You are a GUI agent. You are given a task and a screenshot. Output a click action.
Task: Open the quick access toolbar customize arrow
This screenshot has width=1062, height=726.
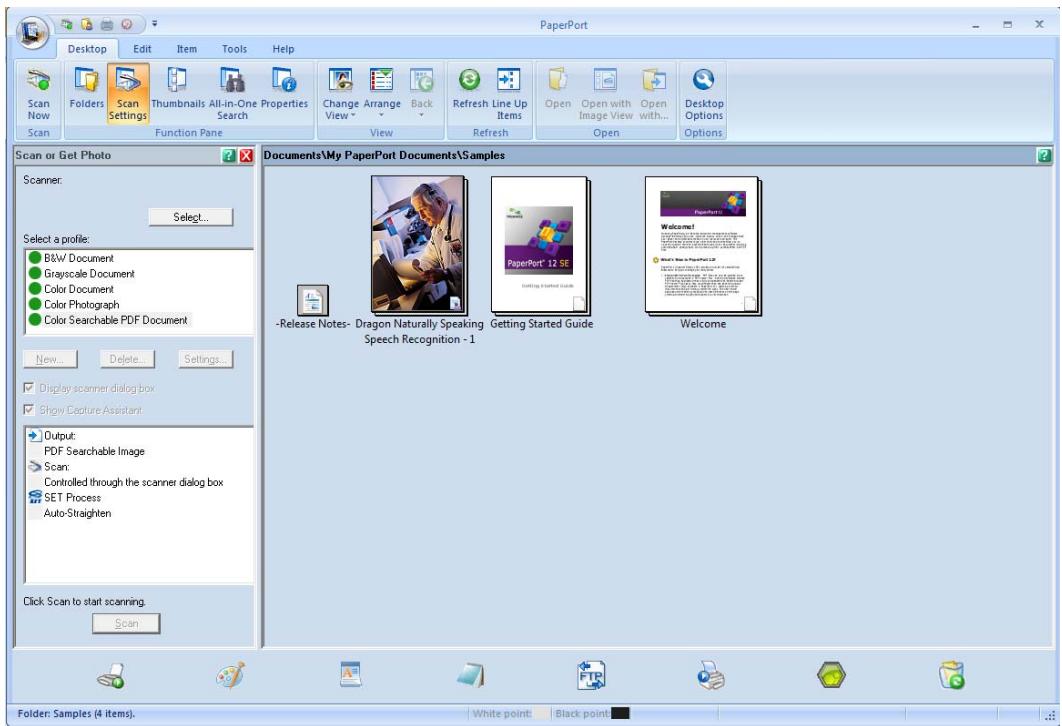(154, 24)
